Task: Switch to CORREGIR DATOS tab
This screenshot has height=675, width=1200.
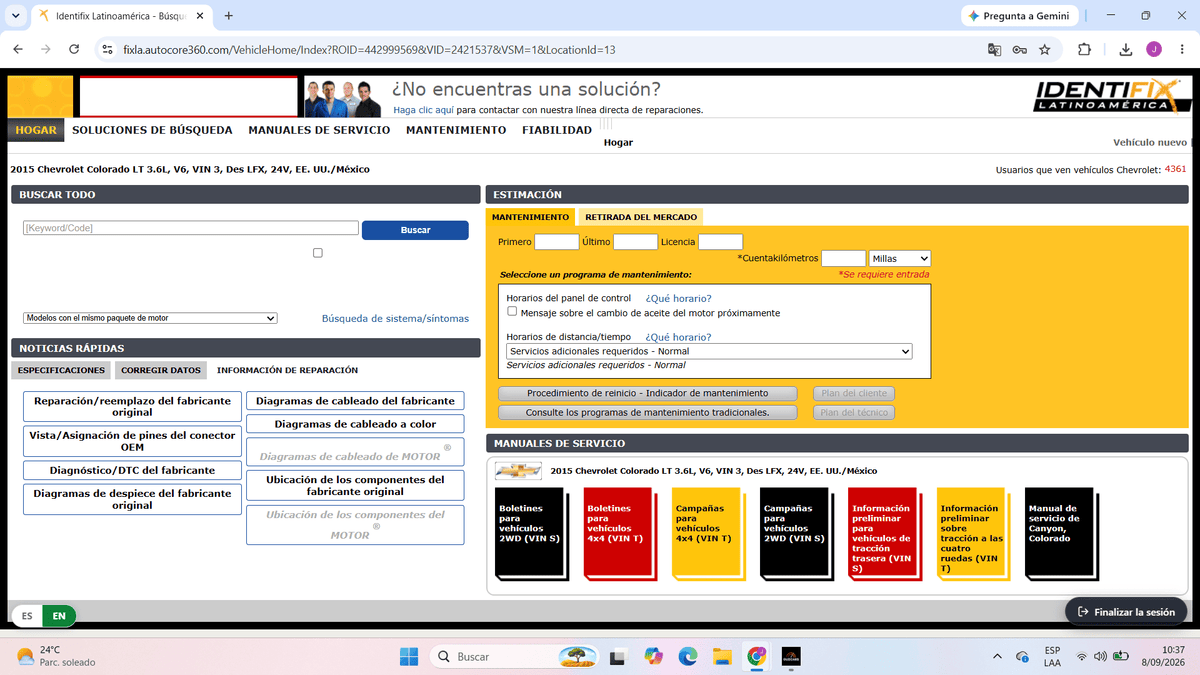Action: pyautogui.click(x=161, y=370)
